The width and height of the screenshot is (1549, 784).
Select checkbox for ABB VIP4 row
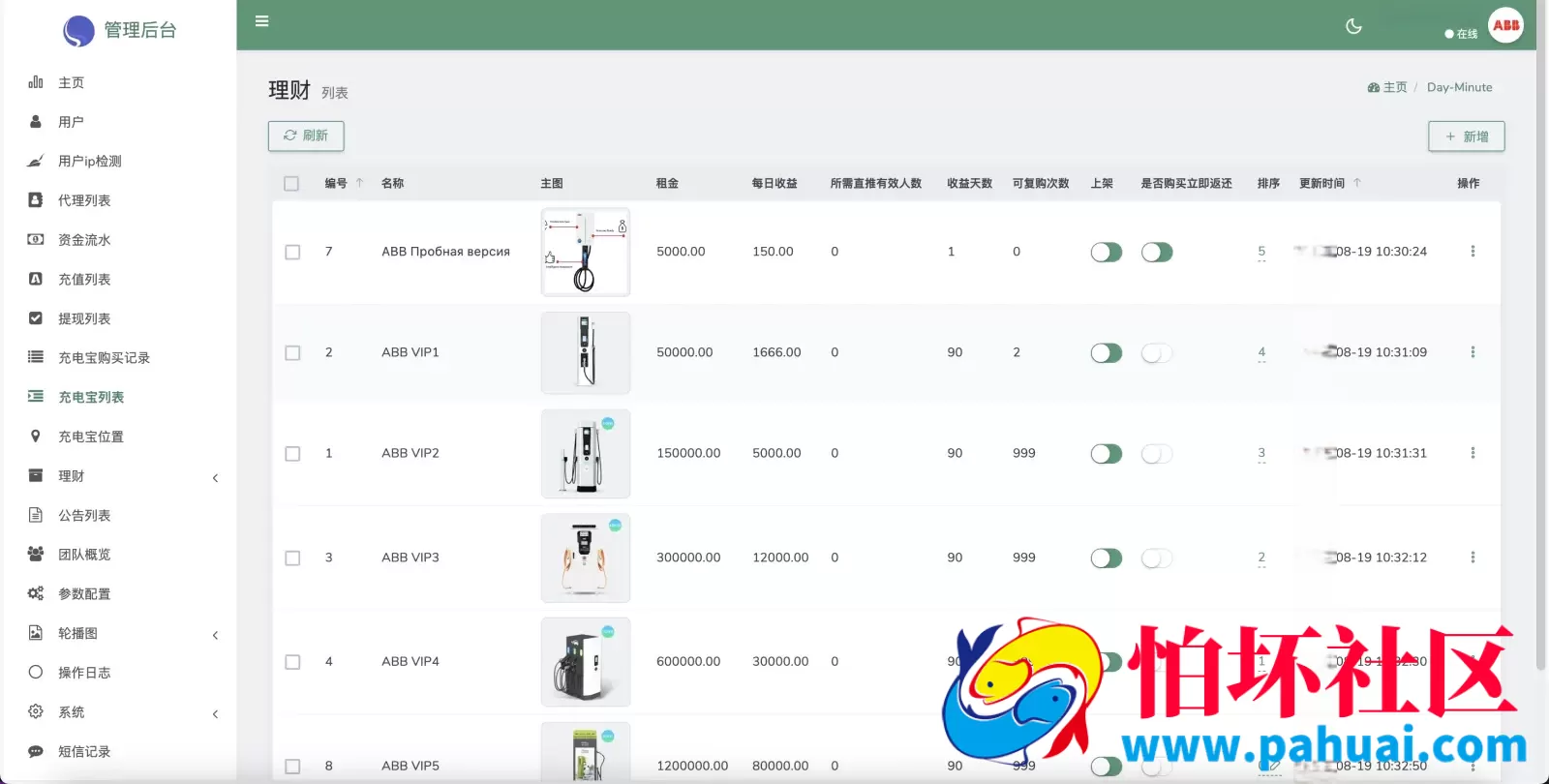[x=292, y=662]
